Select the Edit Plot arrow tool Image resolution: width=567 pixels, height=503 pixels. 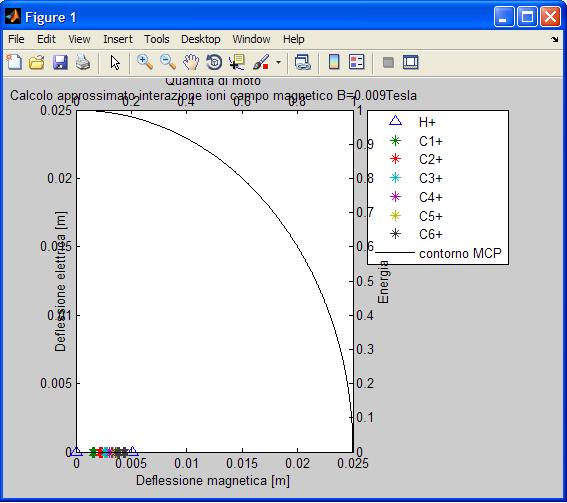115,62
